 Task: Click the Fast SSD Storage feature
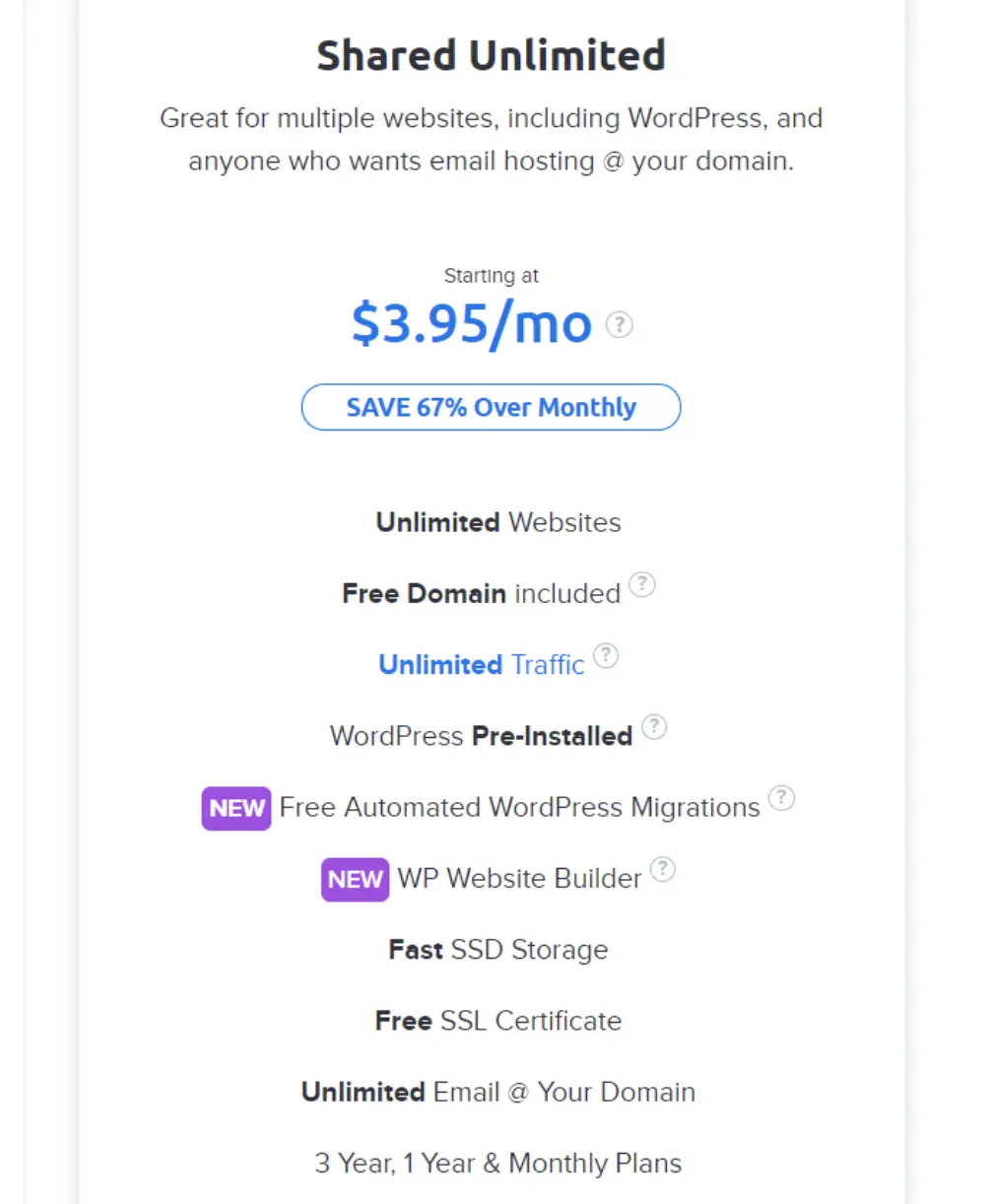pos(497,950)
